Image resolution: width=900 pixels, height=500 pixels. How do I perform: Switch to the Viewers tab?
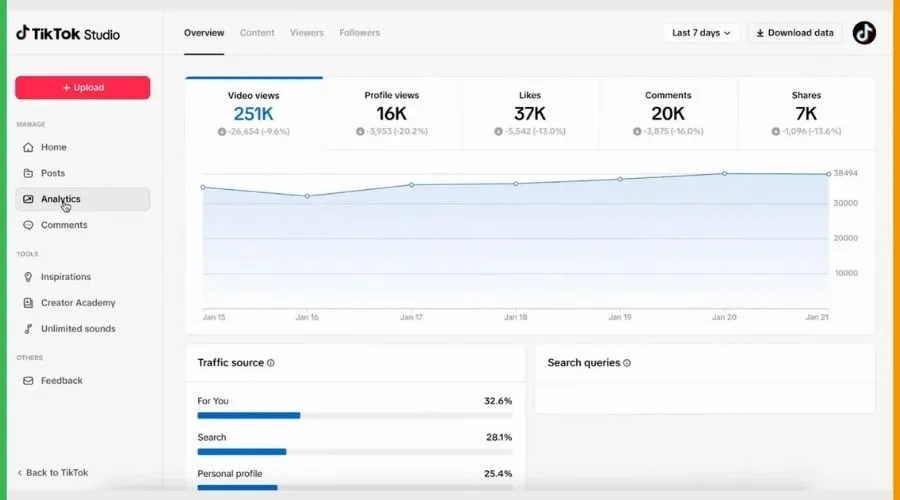coord(307,33)
